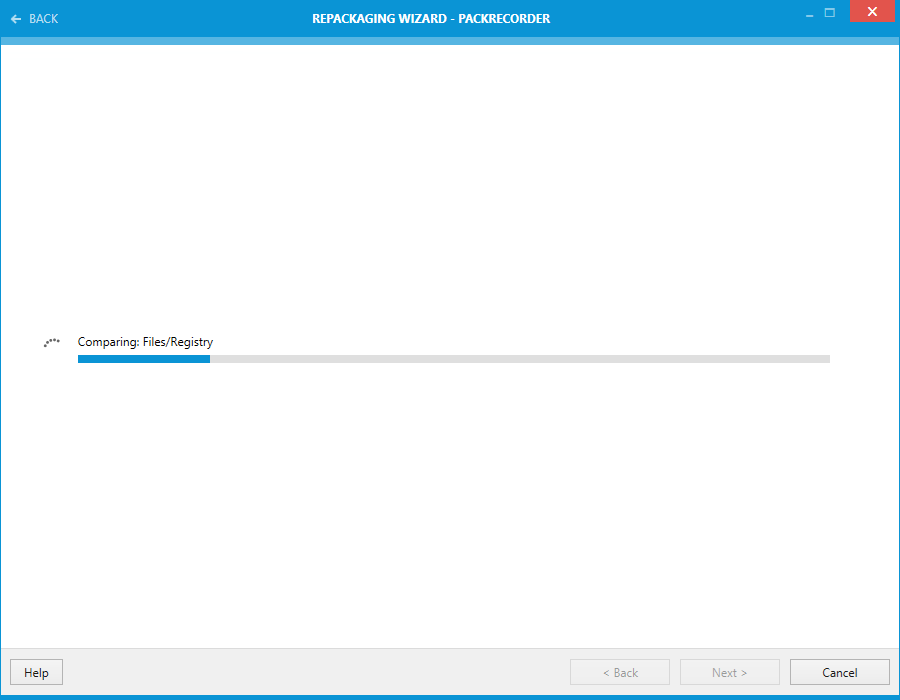The image size is (900, 700).
Task: Click the back arrow icon in the title bar
Action: coord(15,18)
